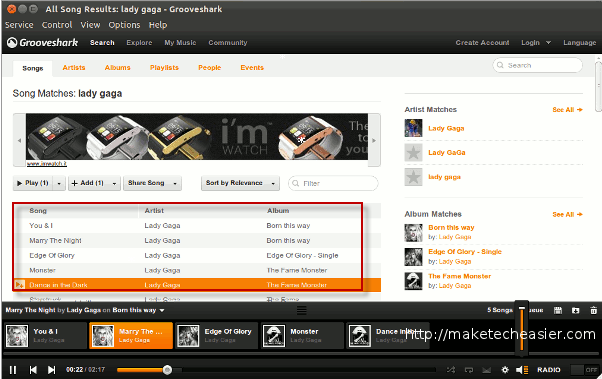
Task: Open the Add (1) dropdown arrow
Action: (x=114, y=184)
